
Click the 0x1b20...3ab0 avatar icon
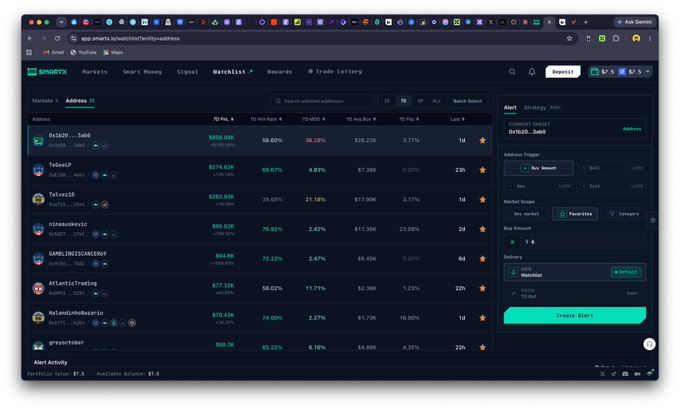[38, 141]
